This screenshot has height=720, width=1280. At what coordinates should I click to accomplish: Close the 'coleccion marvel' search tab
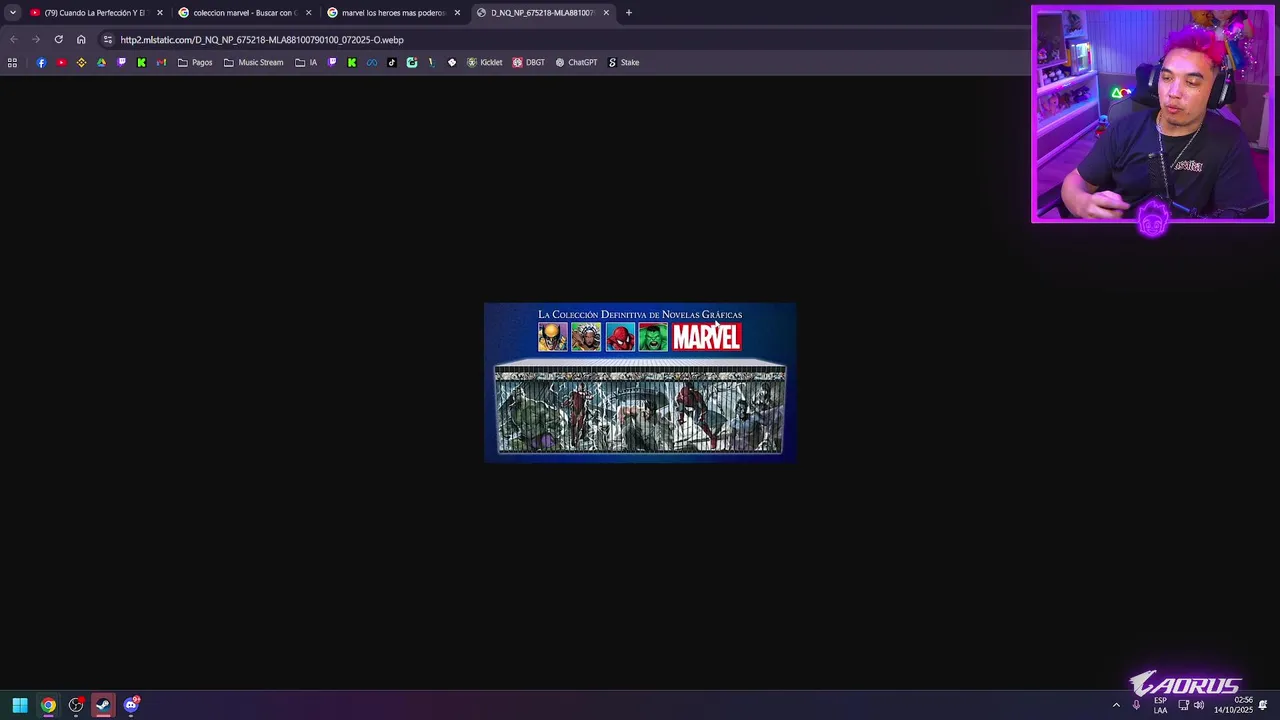tap(308, 13)
